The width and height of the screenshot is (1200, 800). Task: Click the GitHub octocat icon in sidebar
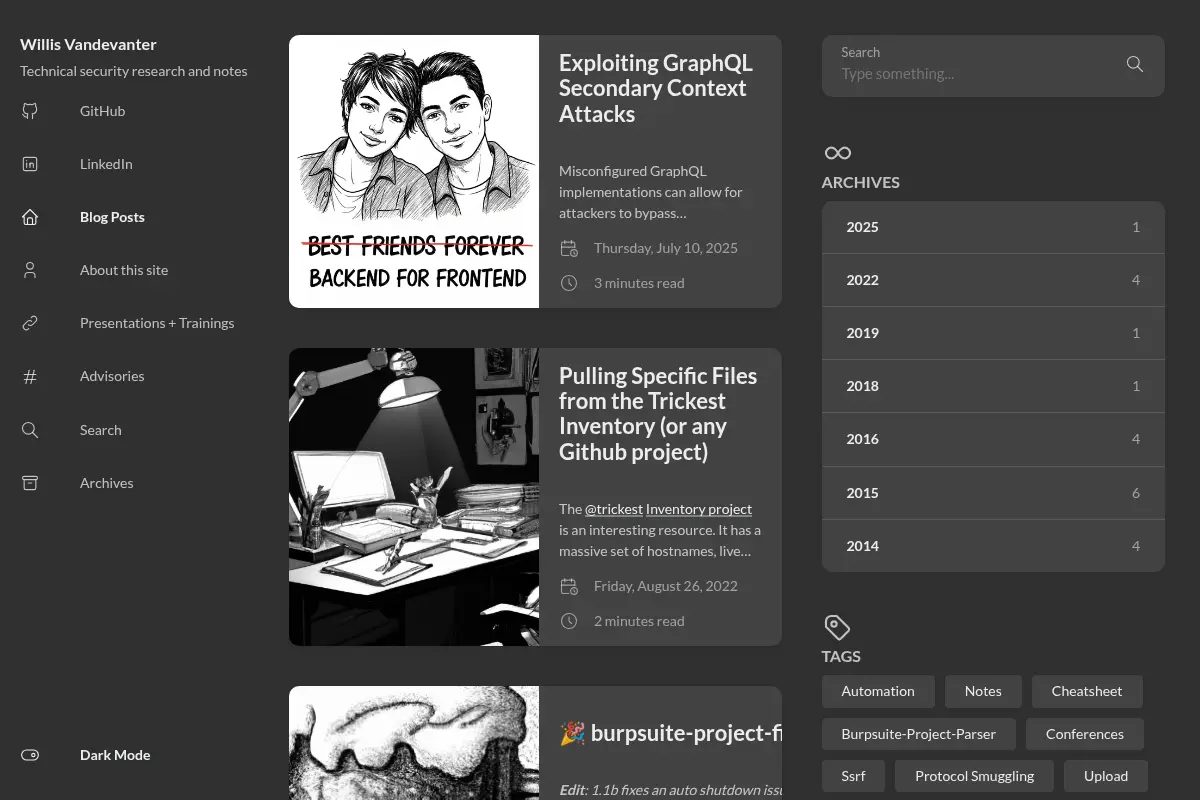(x=30, y=111)
